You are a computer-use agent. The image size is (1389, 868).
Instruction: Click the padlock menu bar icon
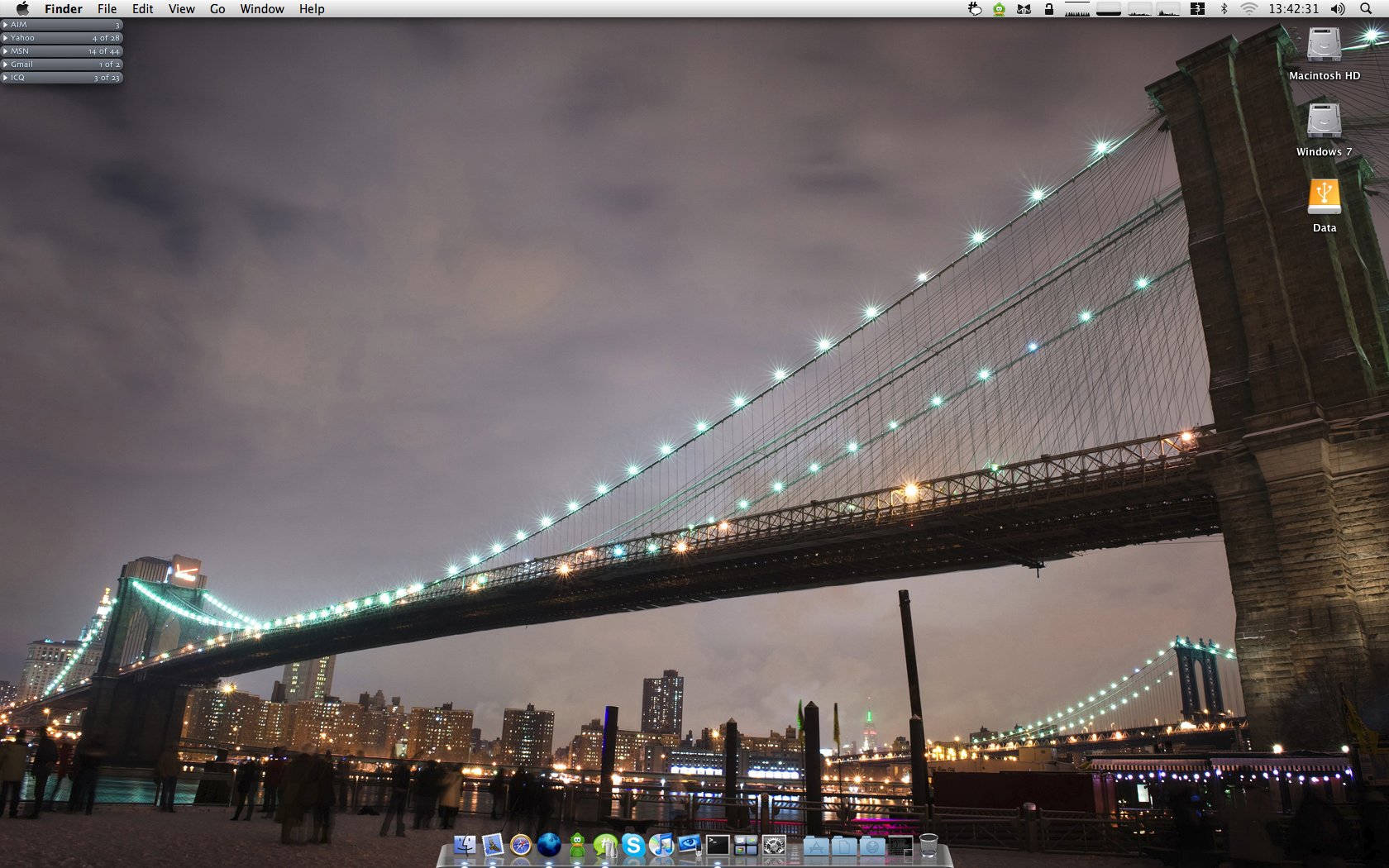coord(1049,9)
